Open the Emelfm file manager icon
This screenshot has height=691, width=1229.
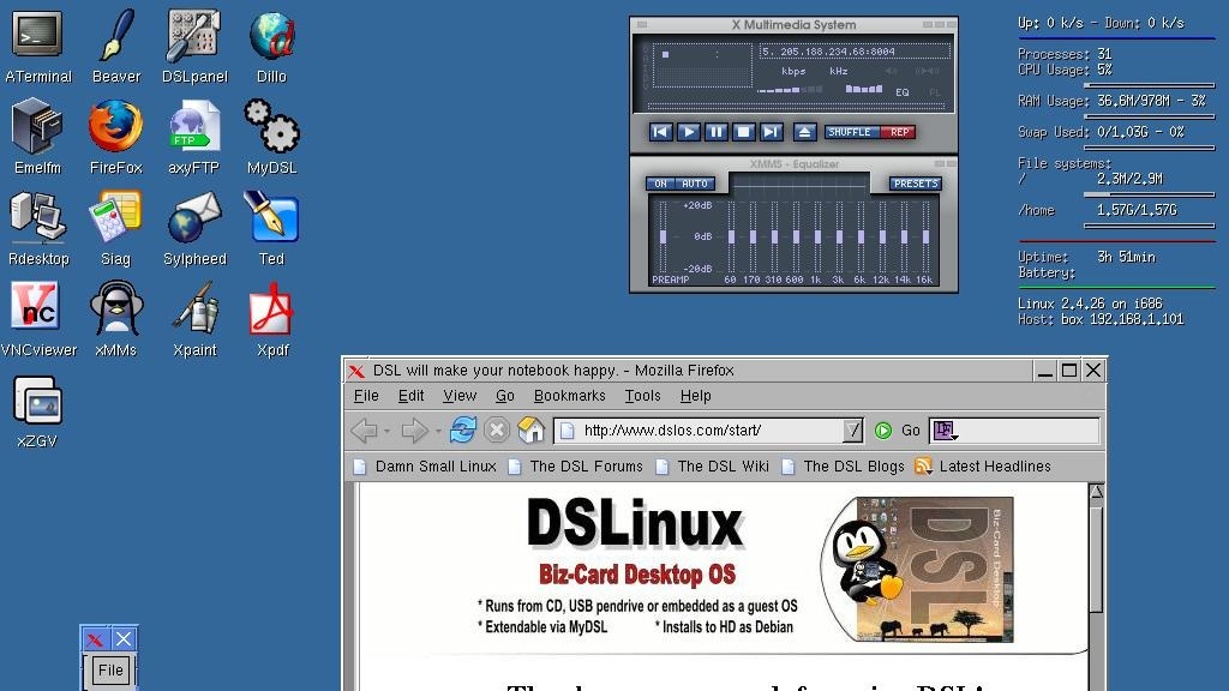pyautogui.click(x=38, y=128)
